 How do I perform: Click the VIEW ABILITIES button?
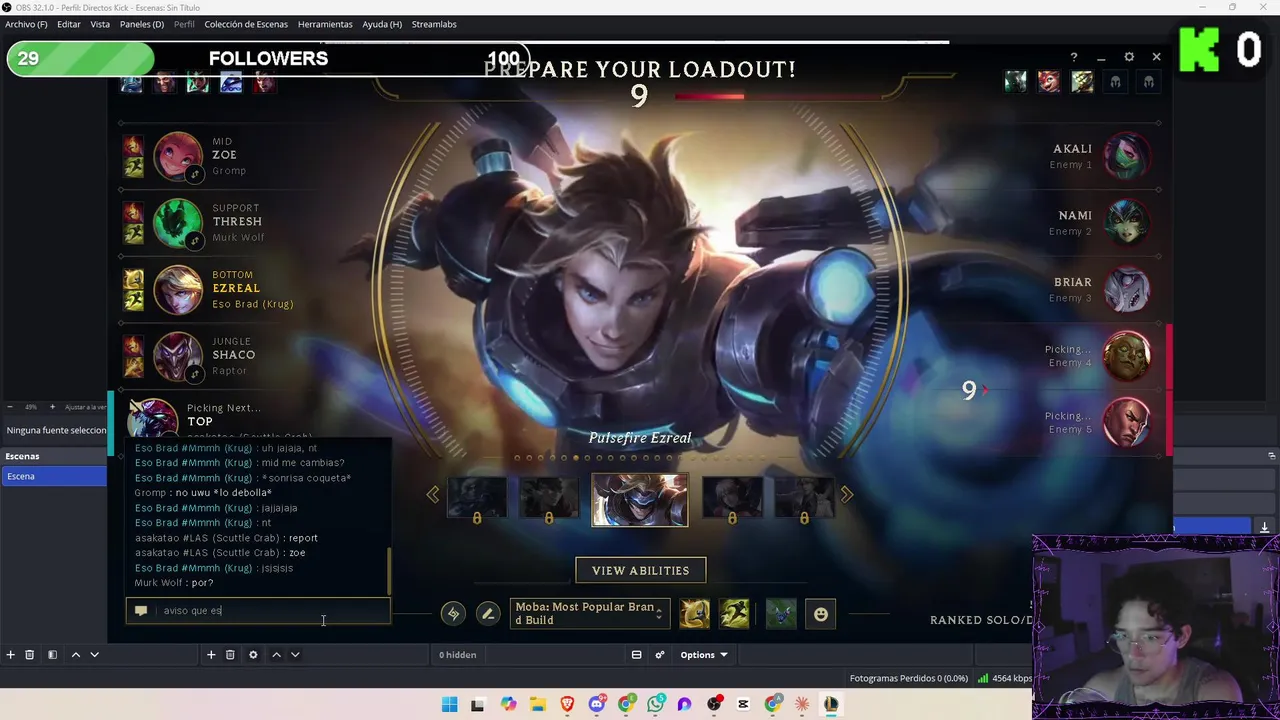641,570
